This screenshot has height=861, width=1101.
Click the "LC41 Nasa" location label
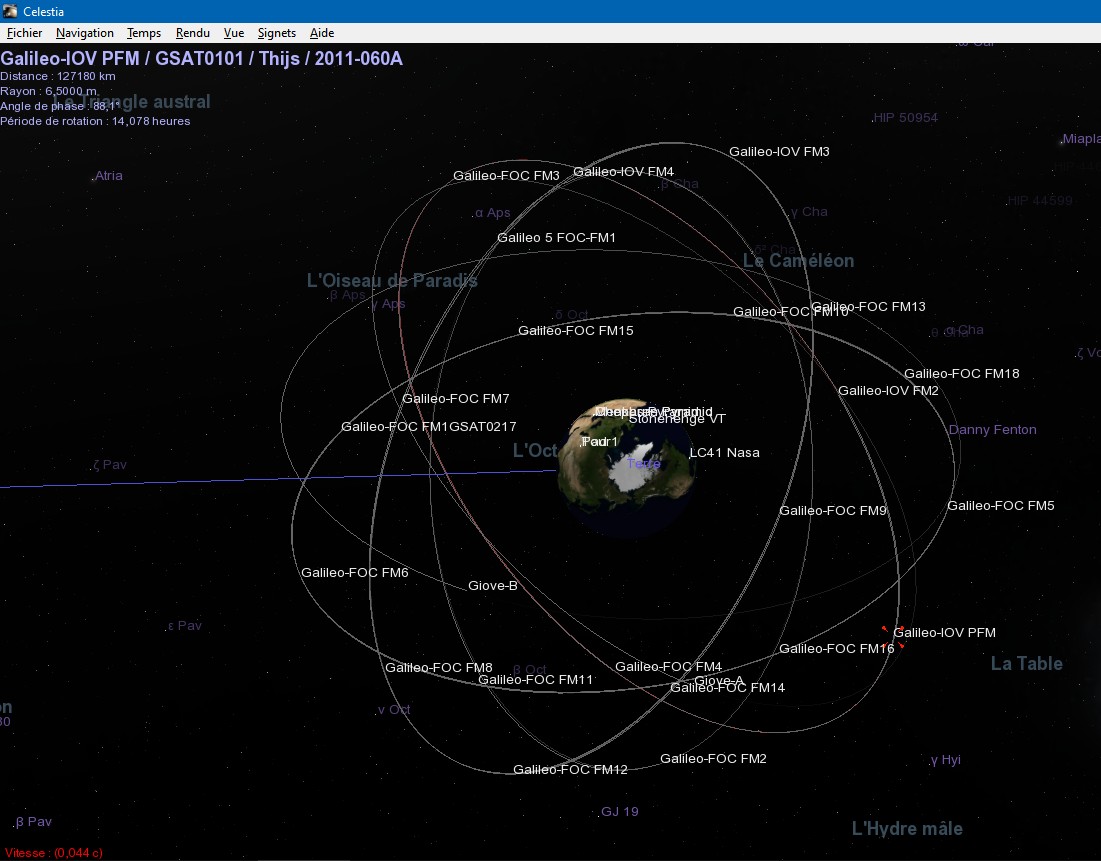725,453
